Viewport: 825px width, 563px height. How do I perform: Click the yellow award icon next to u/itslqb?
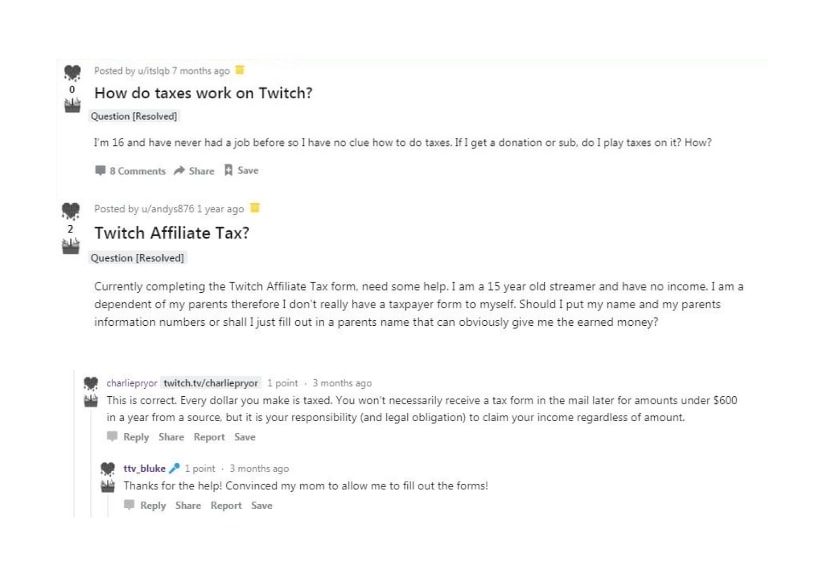(240, 70)
